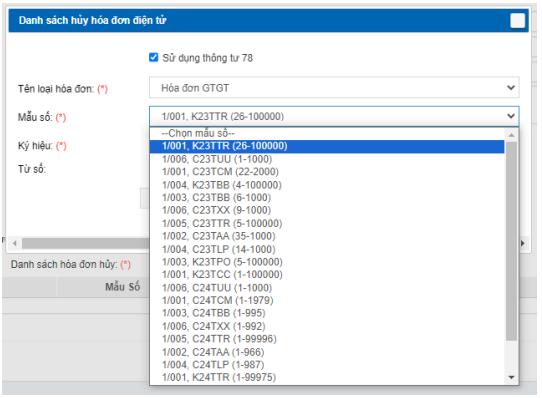The width and height of the screenshot is (542, 398).
Task: Click the dropdown list scroll up arrow
Action: point(512,135)
